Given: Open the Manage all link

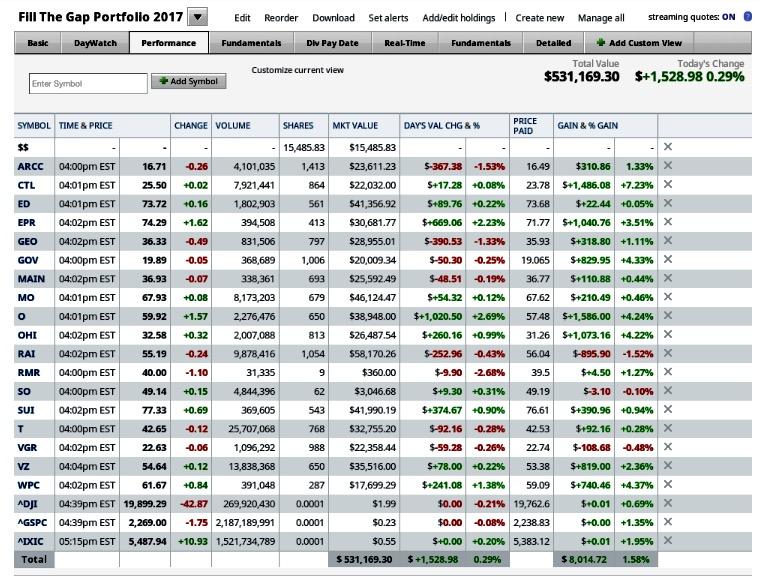Looking at the screenshot, I should (x=601, y=18).
